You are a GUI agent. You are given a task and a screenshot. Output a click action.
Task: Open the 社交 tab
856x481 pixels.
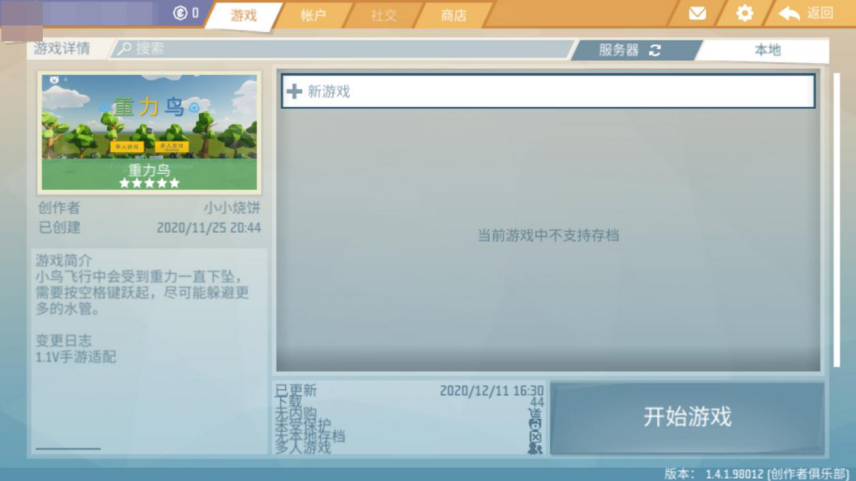384,15
